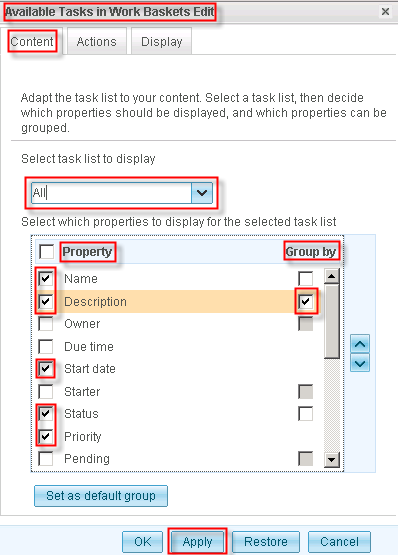This screenshot has width=398, height=555.
Task: Toggle Group by checkbox for Description
Action: [306, 301]
